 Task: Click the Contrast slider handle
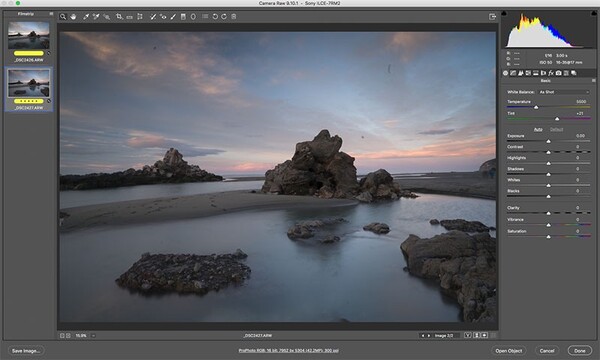[548, 152]
